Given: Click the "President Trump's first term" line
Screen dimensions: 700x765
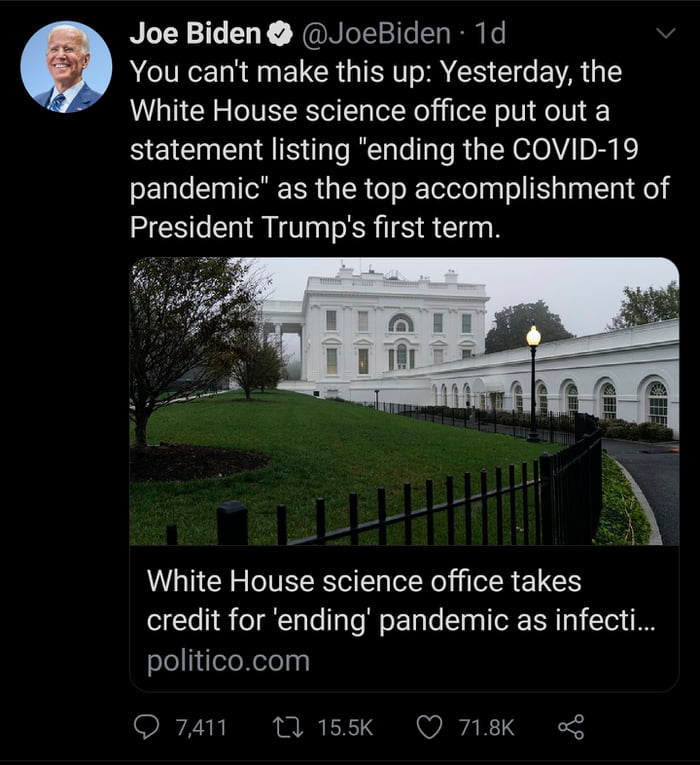Looking at the screenshot, I should (313, 226).
